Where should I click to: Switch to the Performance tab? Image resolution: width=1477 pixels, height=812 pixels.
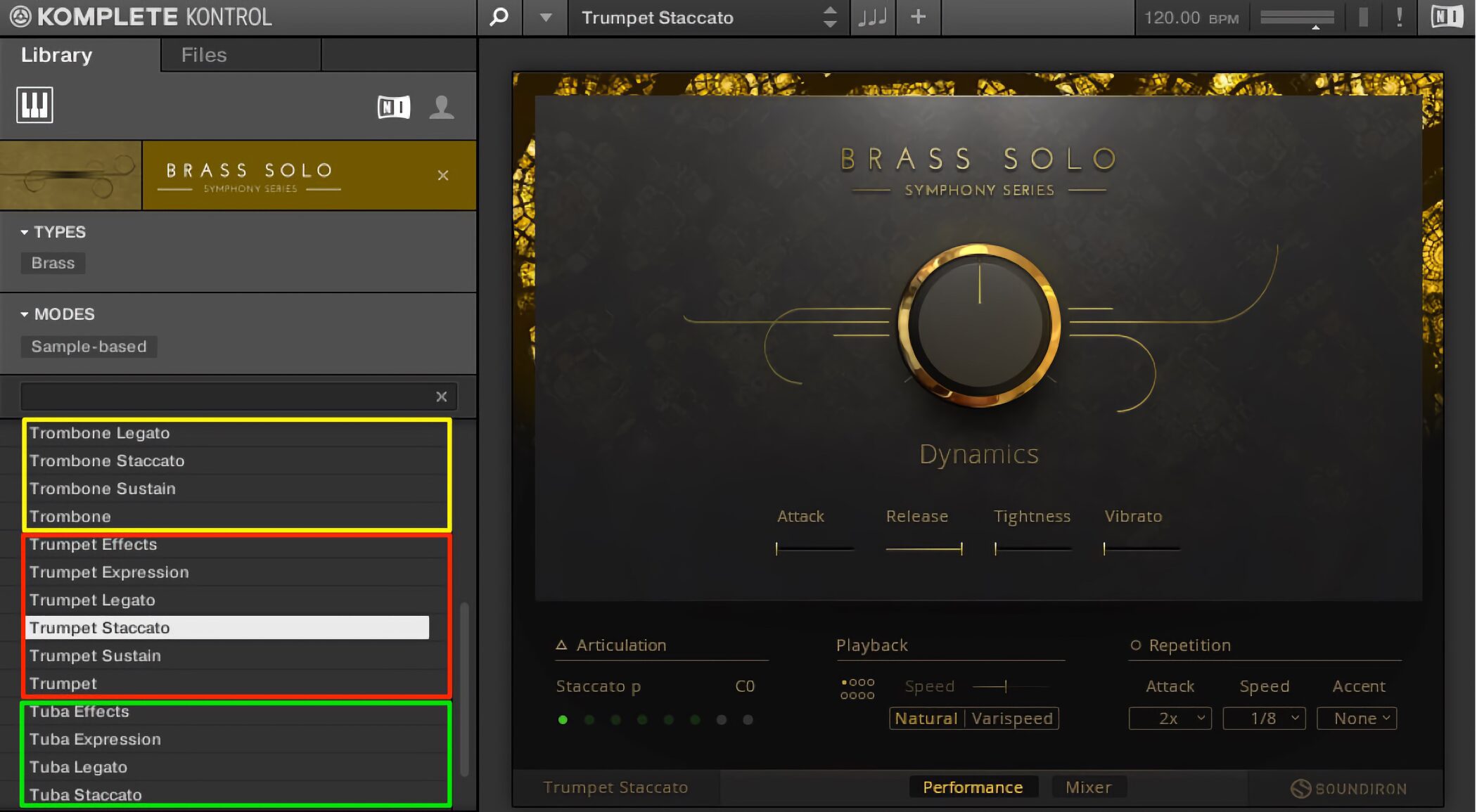pos(973,787)
